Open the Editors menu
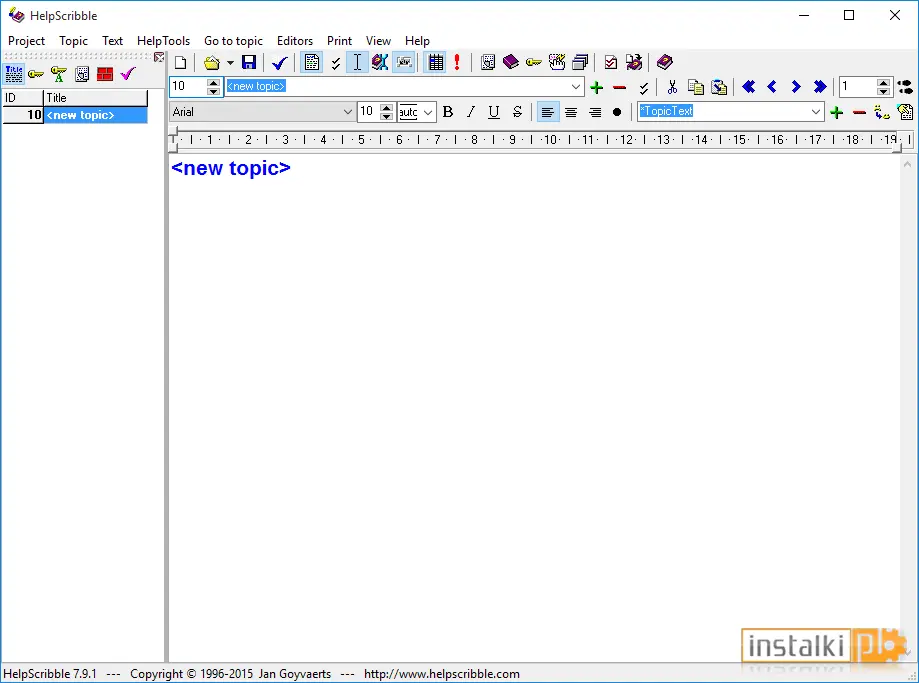The image size is (919, 683). pyautogui.click(x=295, y=40)
